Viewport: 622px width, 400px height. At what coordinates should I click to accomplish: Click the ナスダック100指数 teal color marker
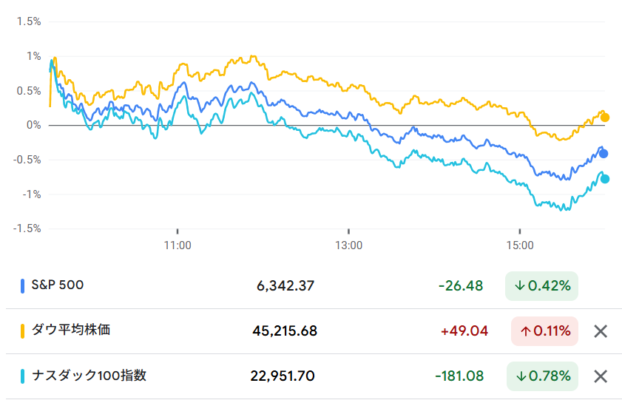pos(23,376)
